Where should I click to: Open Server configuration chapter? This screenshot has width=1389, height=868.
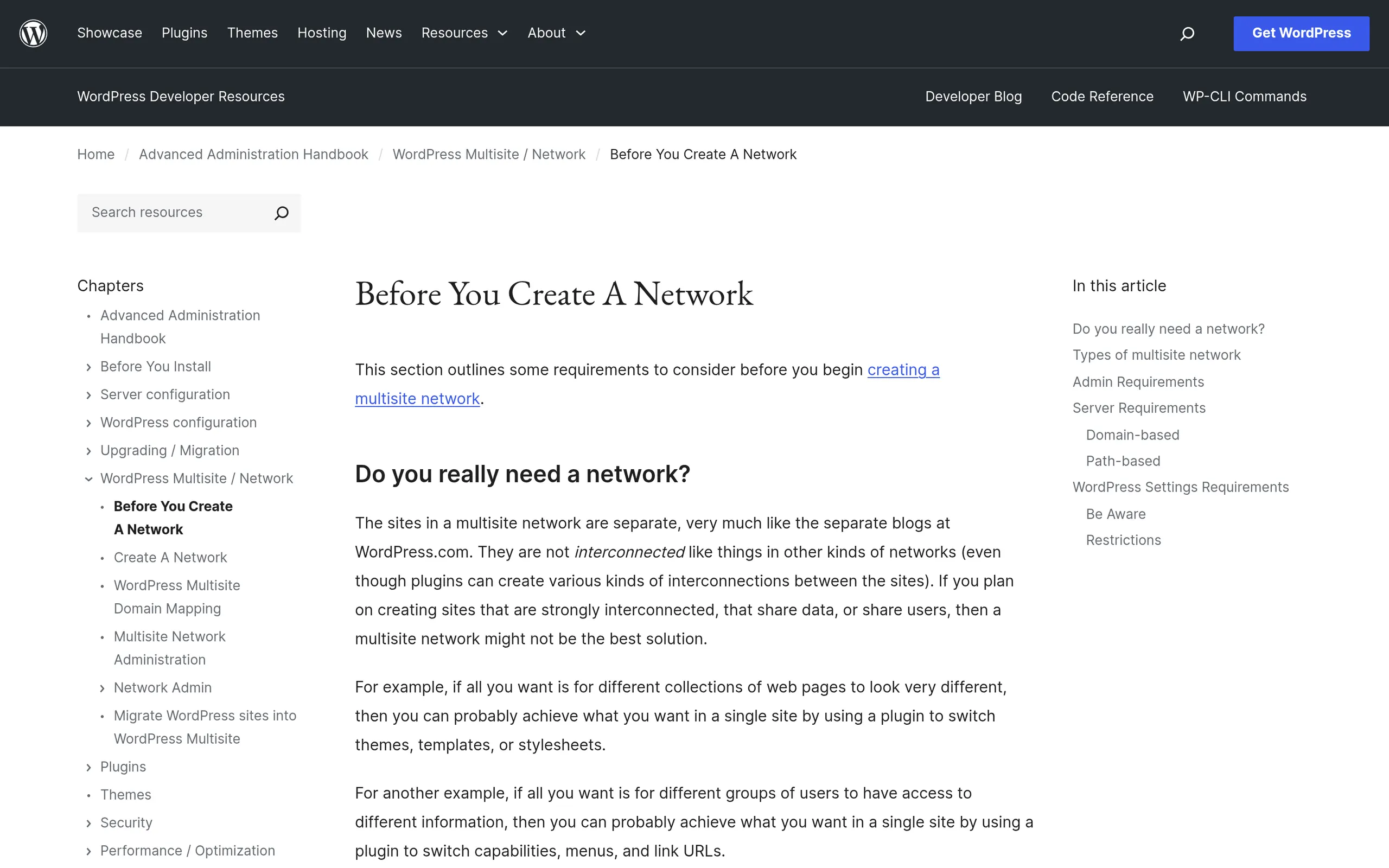pyautogui.click(x=165, y=394)
